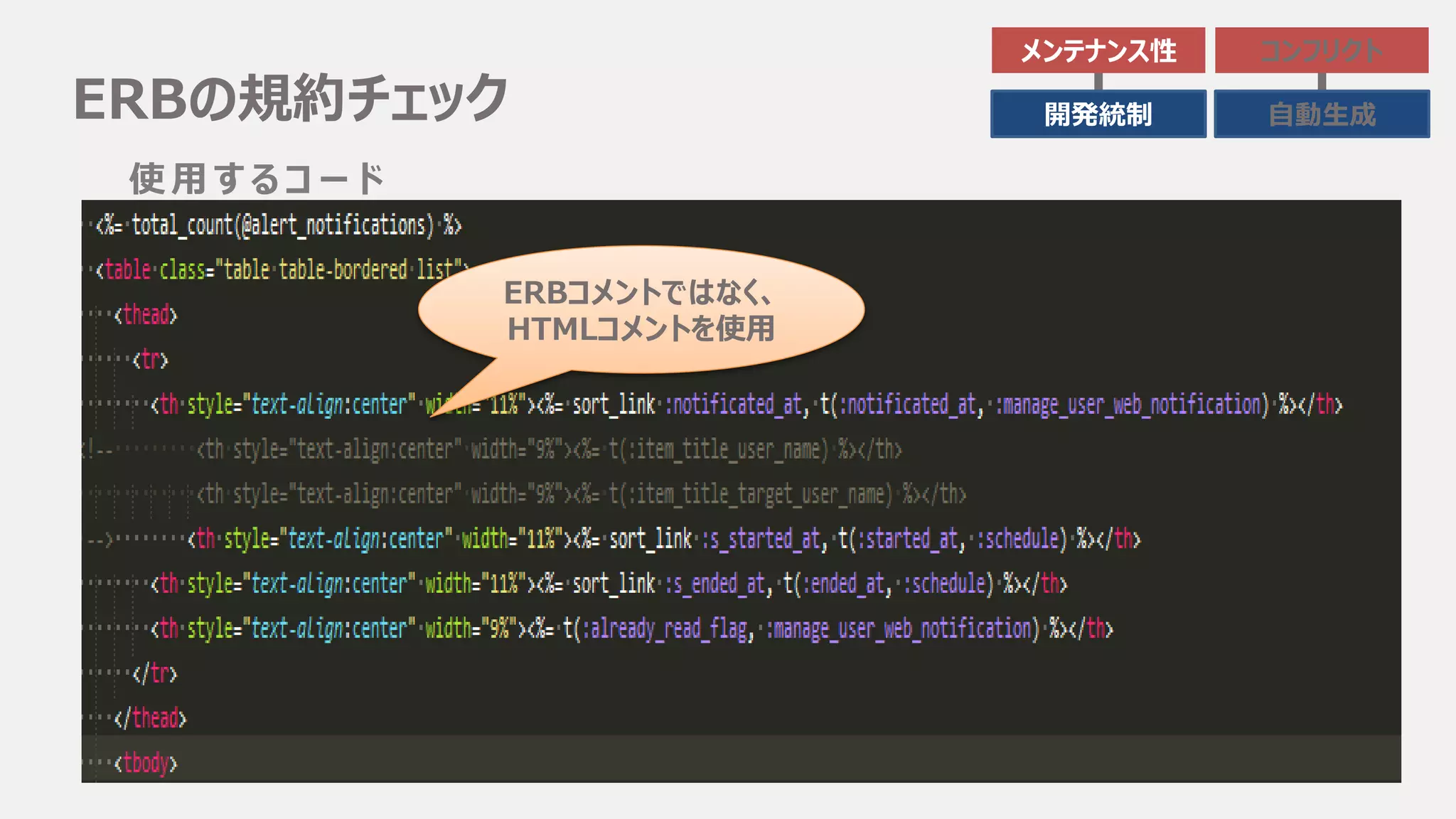Click the sort_link :notificated_at code line

746,405
